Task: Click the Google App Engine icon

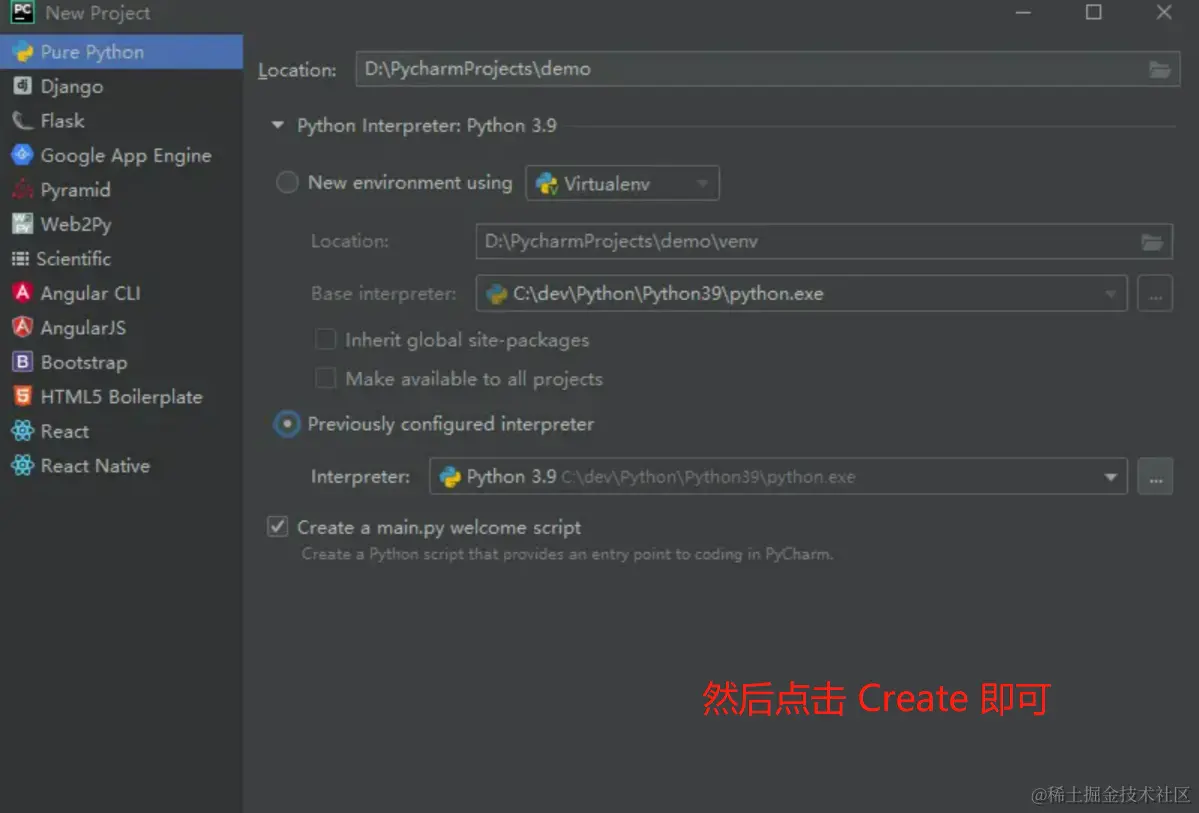Action: pos(22,154)
